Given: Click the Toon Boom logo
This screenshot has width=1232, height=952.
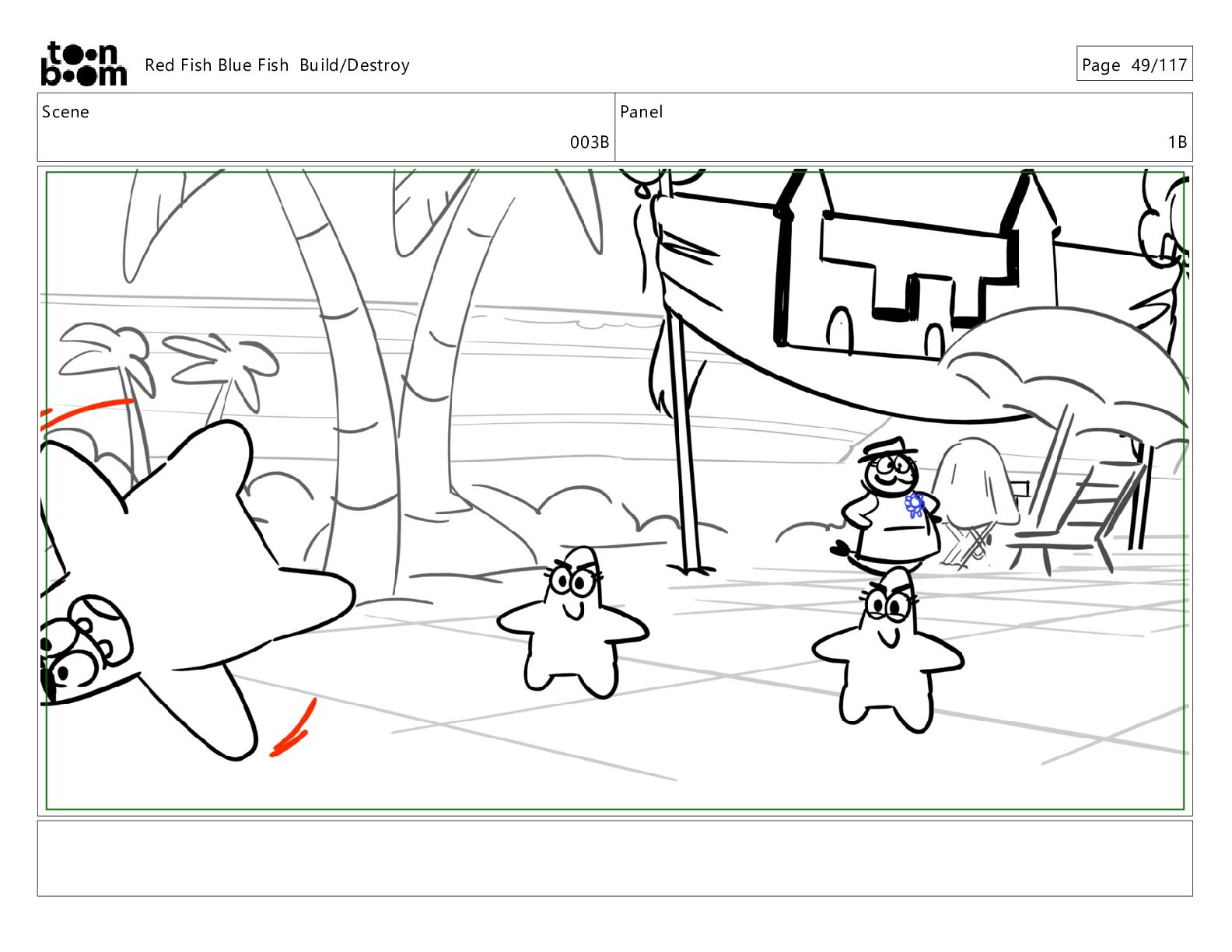Looking at the screenshot, I should tap(83, 64).
